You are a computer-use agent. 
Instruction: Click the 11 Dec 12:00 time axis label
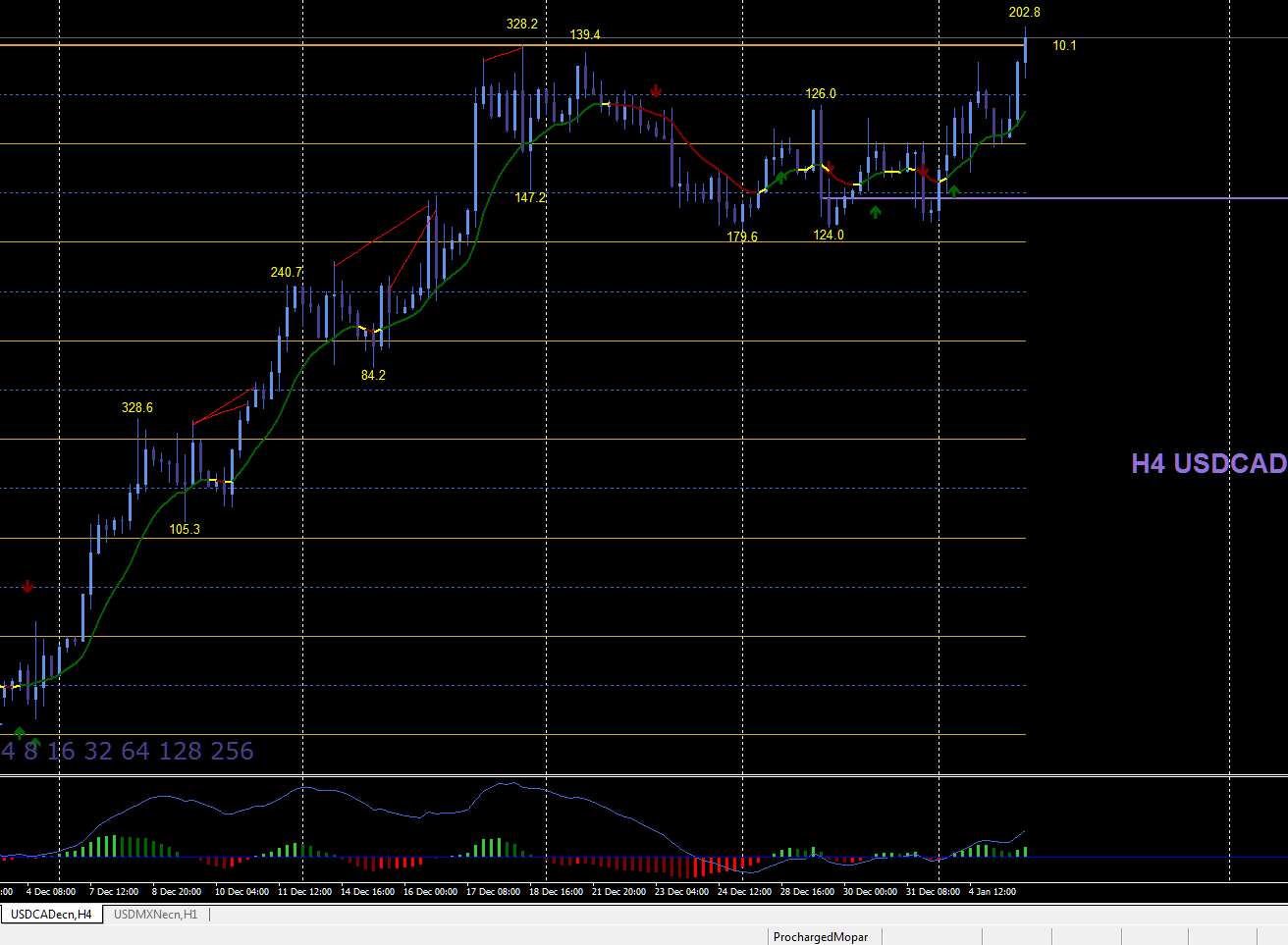(x=304, y=892)
